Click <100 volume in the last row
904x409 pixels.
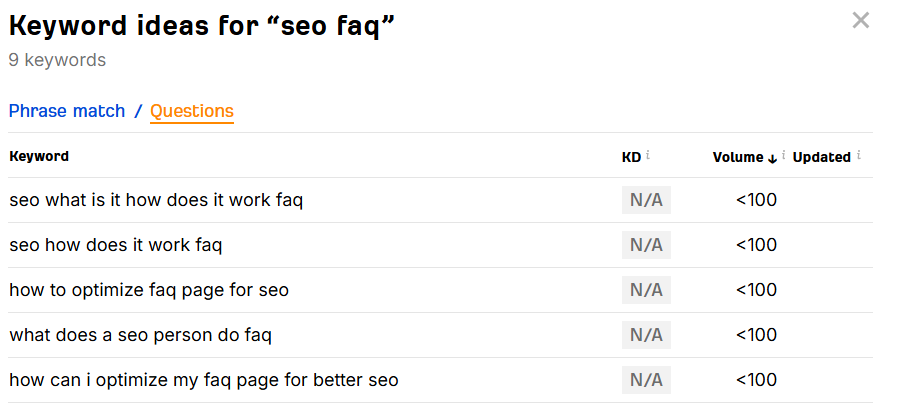[756, 380]
